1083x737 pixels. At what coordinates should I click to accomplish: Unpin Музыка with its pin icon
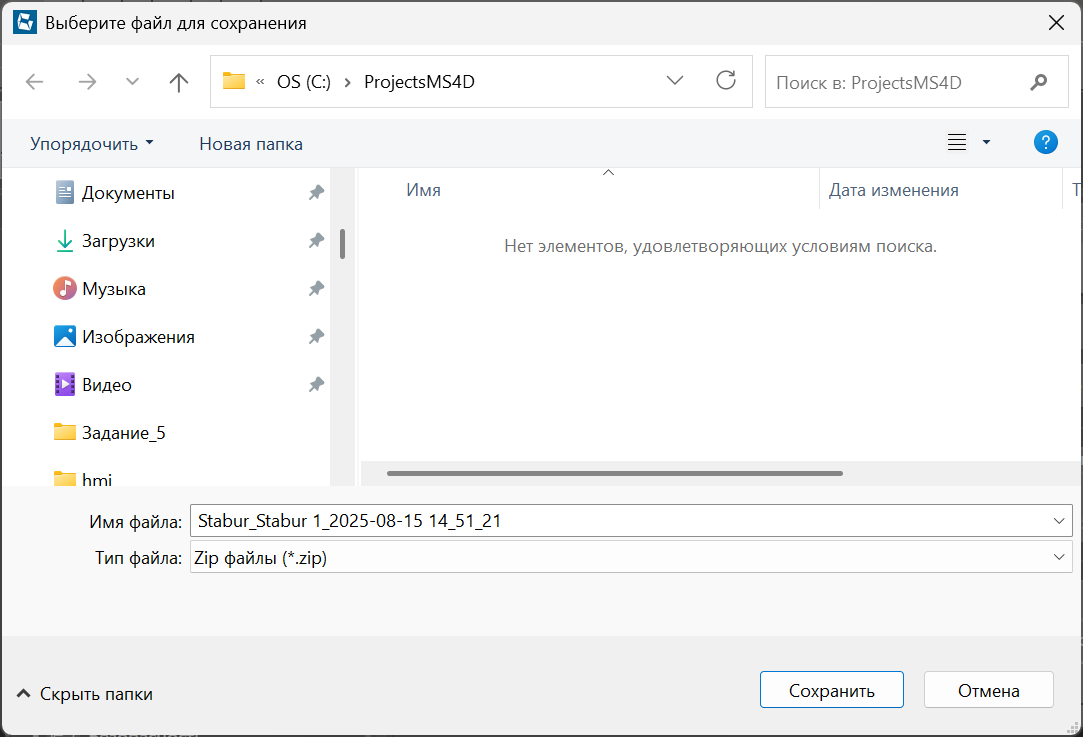click(316, 289)
